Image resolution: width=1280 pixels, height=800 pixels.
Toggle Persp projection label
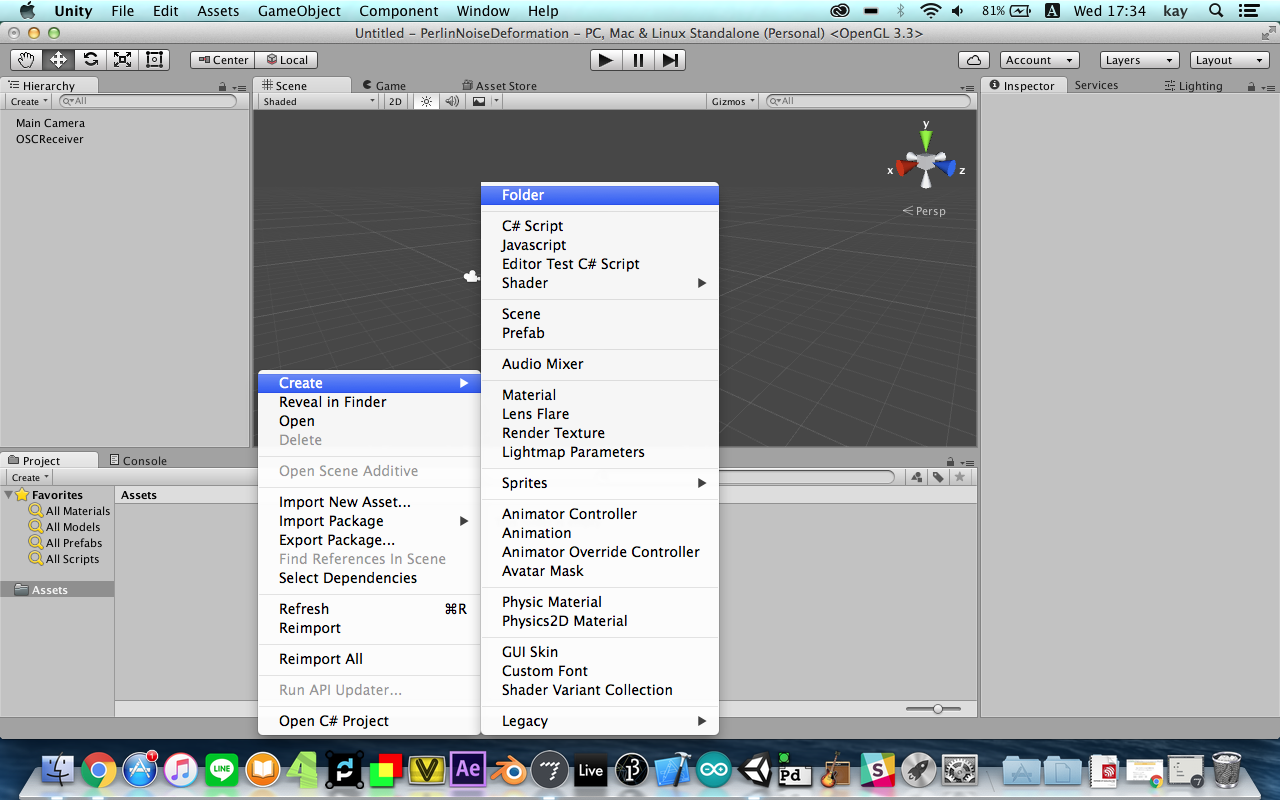[924, 211]
